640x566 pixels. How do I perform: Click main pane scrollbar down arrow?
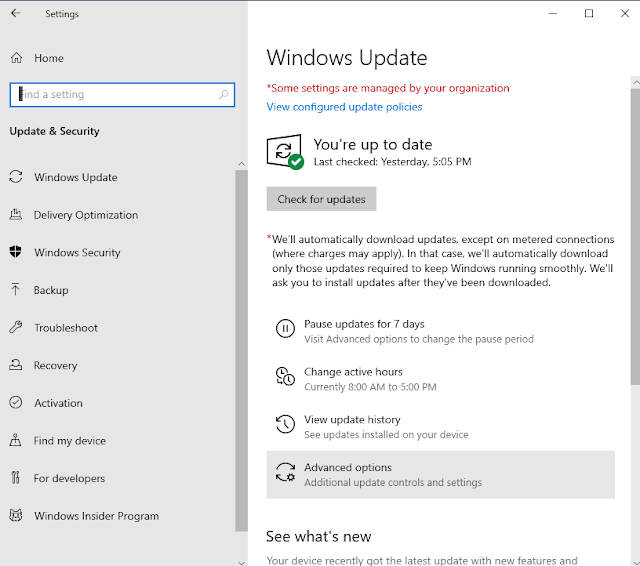point(636,562)
